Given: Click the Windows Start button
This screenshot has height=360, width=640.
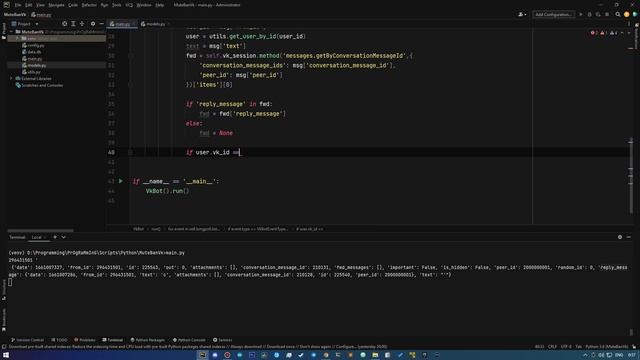Looking at the screenshot, I should point(6,355).
